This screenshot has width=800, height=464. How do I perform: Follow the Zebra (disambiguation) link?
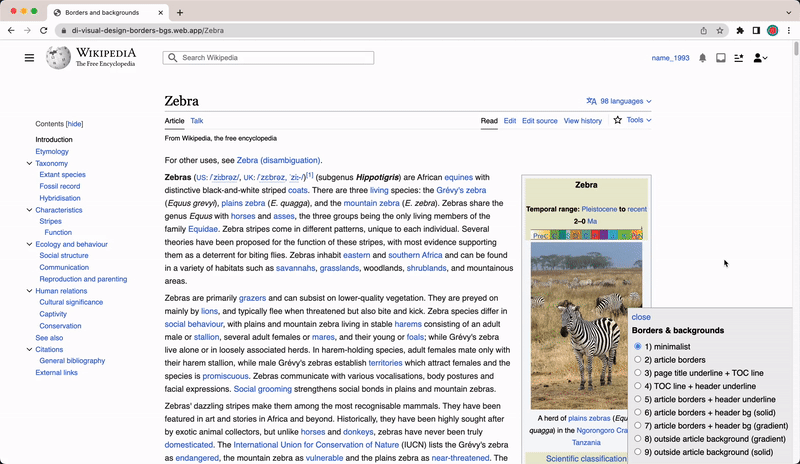(278, 160)
